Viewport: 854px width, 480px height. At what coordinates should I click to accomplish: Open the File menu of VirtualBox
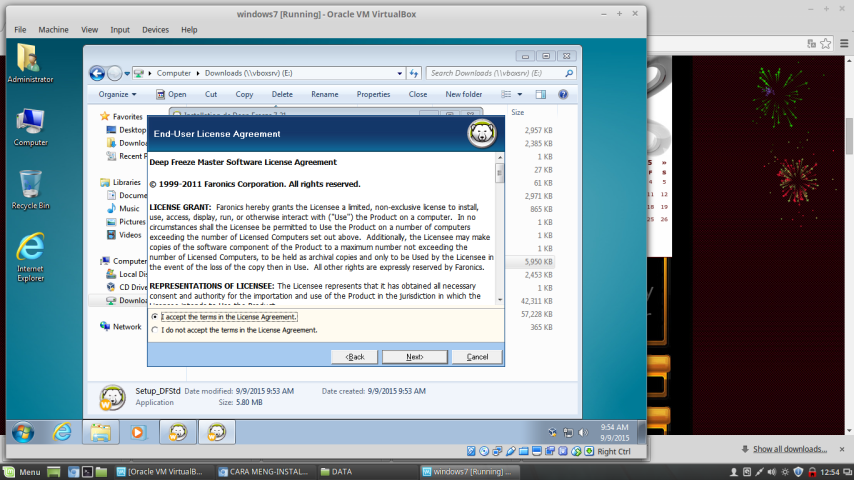click(20, 30)
